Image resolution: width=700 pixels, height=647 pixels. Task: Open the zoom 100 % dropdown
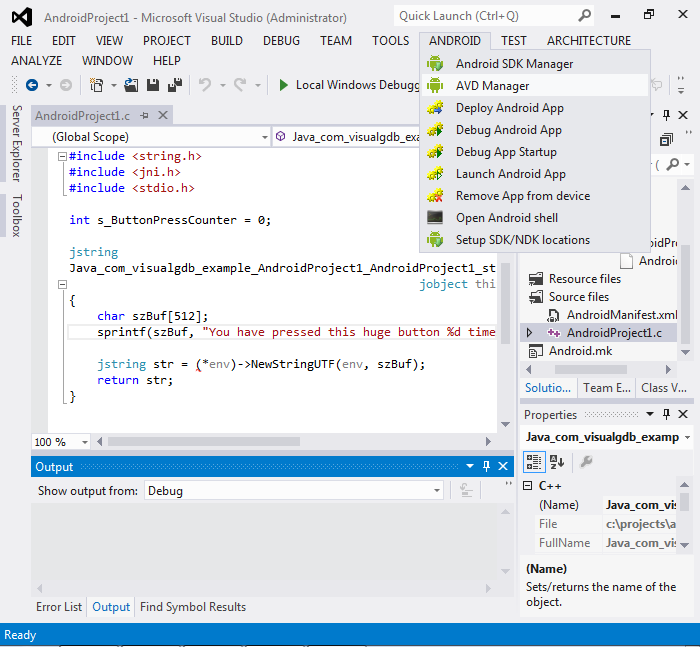pyautogui.click(x=85, y=442)
